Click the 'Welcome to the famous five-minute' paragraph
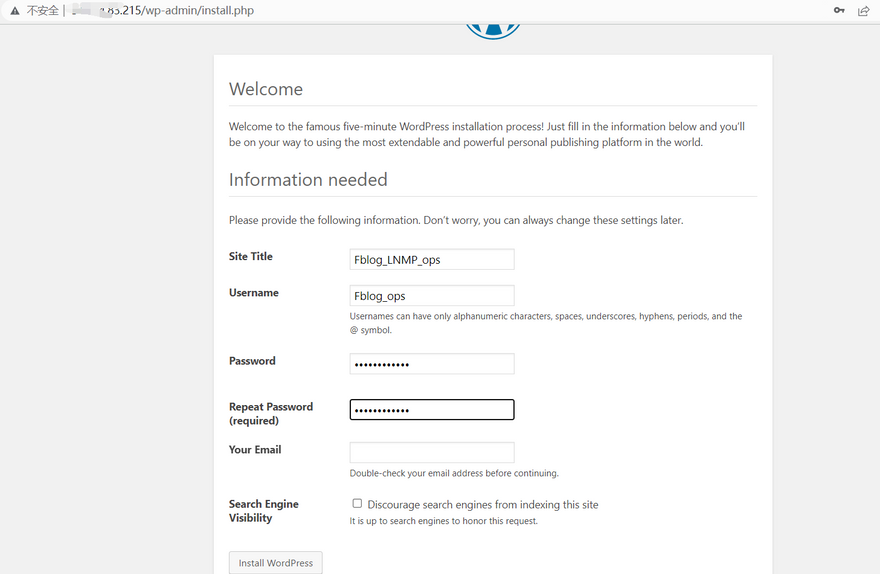 point(487,134)
